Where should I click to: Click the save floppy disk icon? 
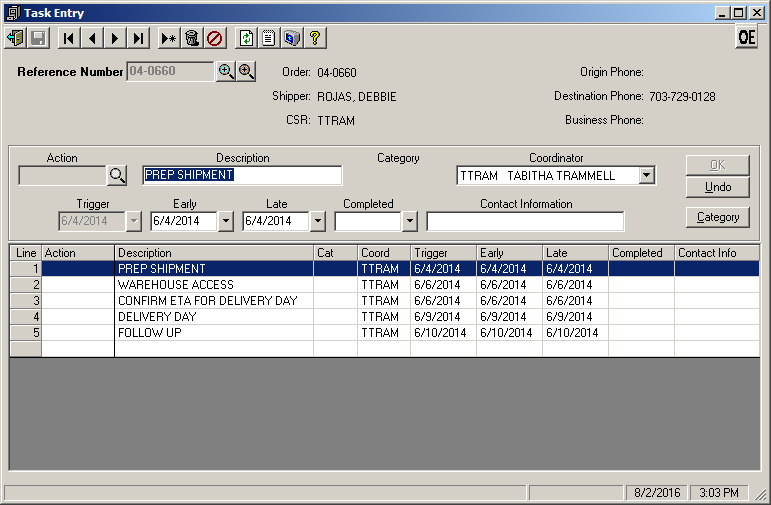[38, 38]
